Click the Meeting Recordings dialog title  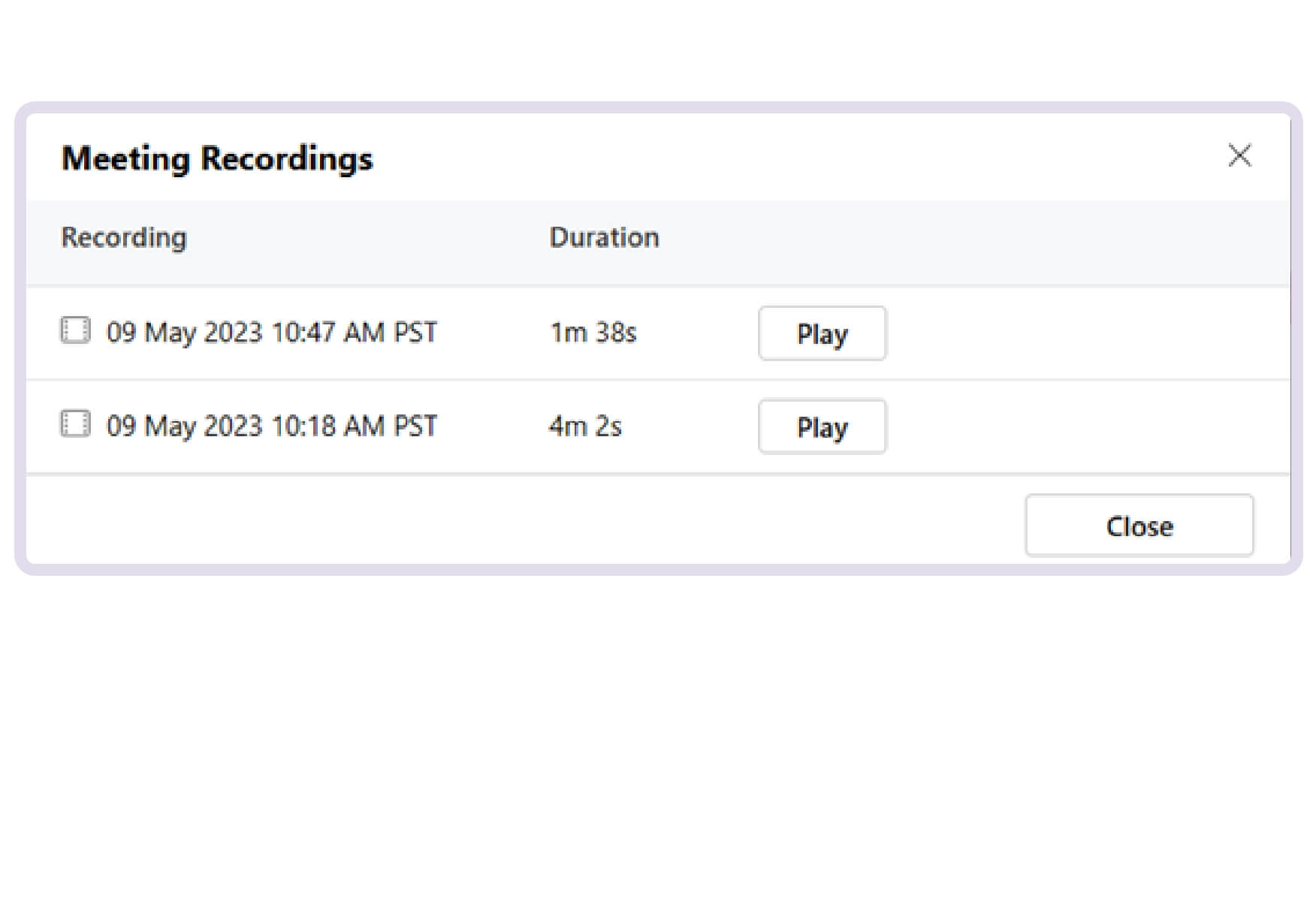pos(217,158)
